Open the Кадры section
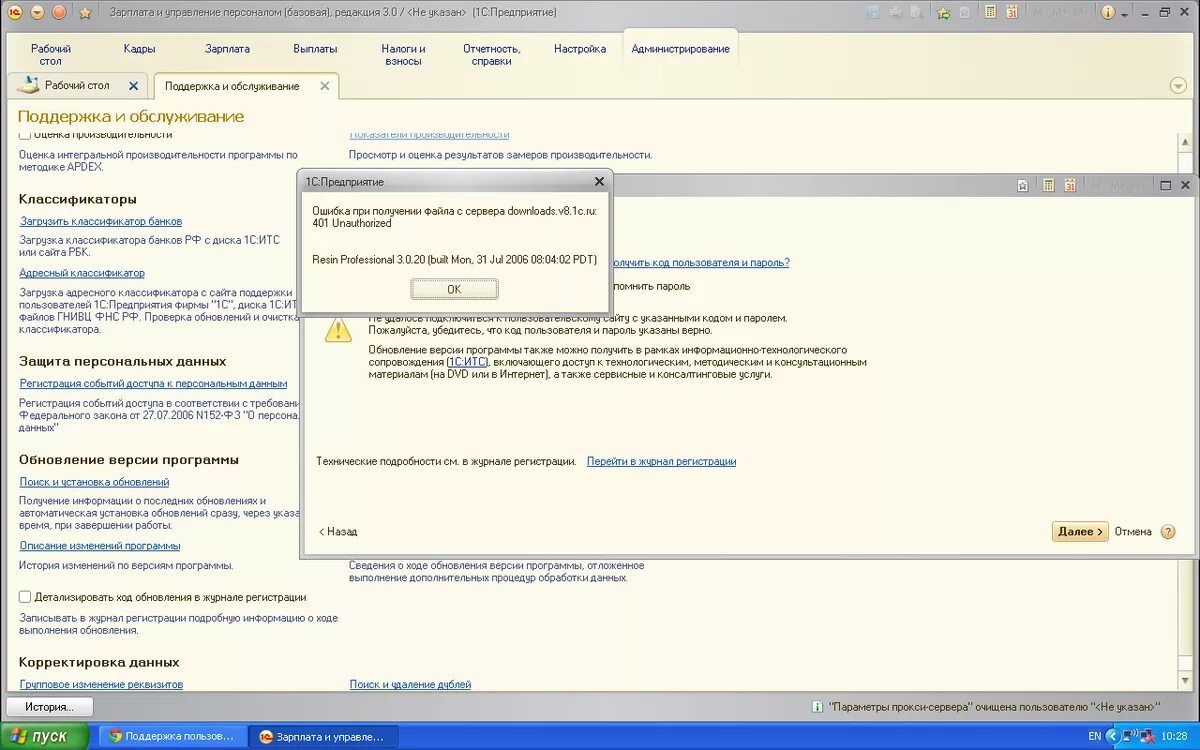This screenshot has height=750, width=1200. [139, 48]
